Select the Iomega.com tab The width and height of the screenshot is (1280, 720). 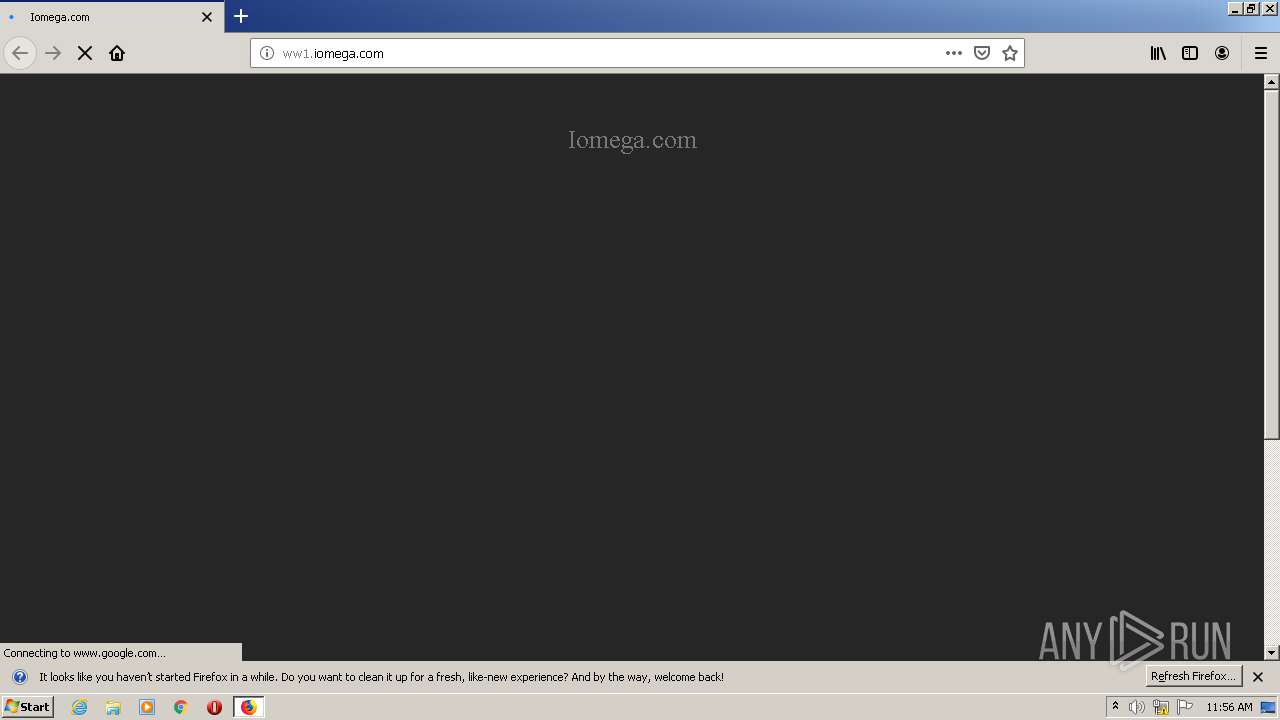(x=110, y=17)
